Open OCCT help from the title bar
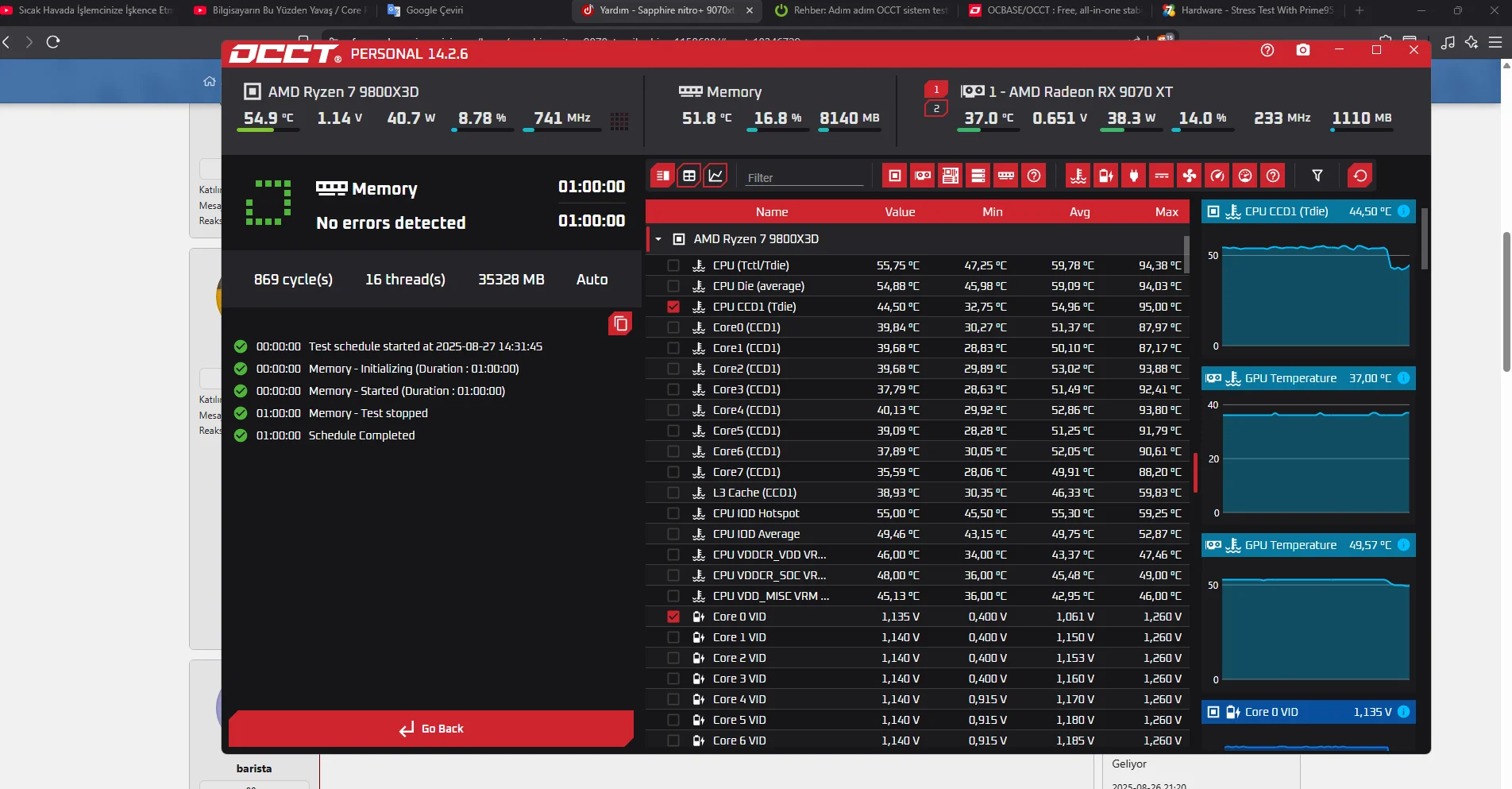This screenshot has width=1512, height=789. 1267,50
